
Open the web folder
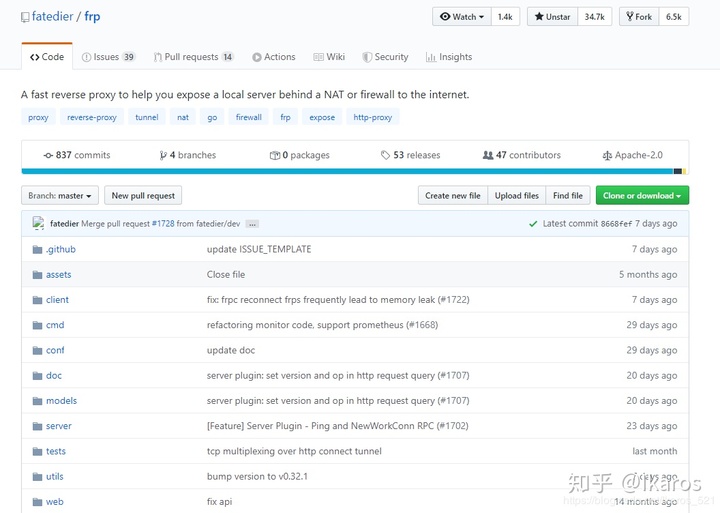(x=55, y=502)
